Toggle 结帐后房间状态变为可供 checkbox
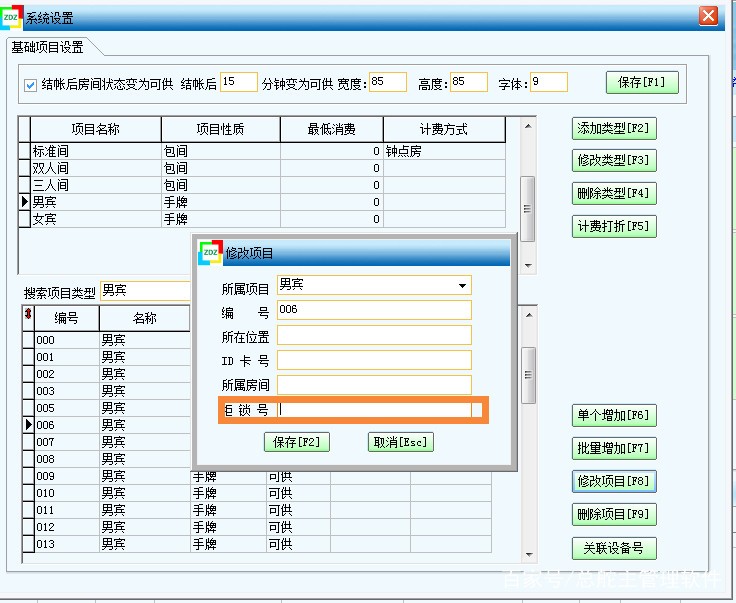 coord(30,84)
